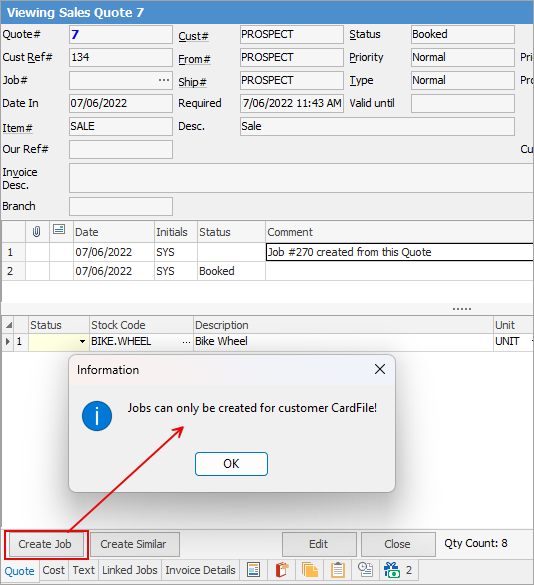The width and height of the screenshot is (534, 585).
Task: Open the Invoice Details tab
Action: click(200, 570)
